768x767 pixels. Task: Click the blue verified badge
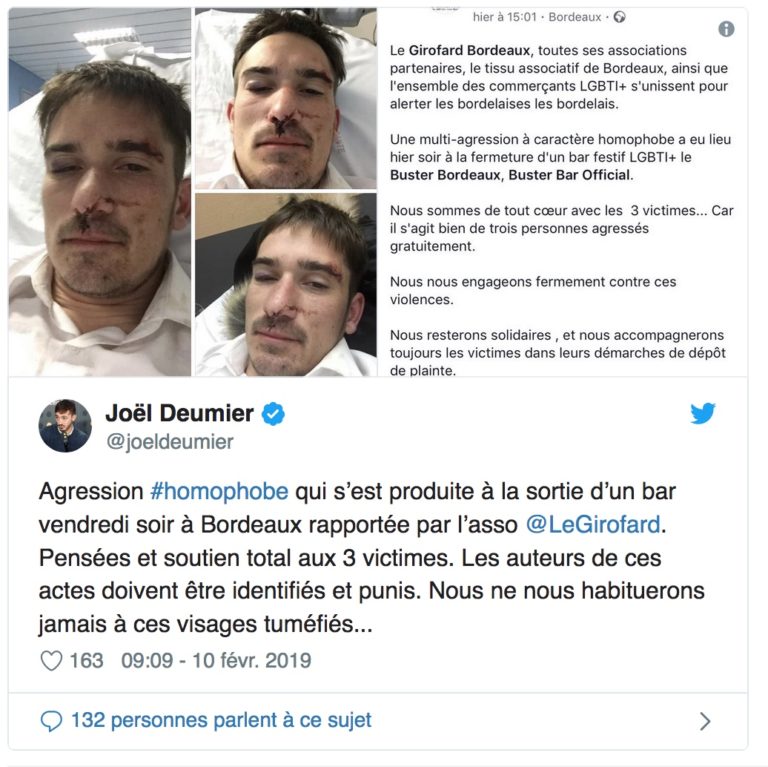[273, 413]
